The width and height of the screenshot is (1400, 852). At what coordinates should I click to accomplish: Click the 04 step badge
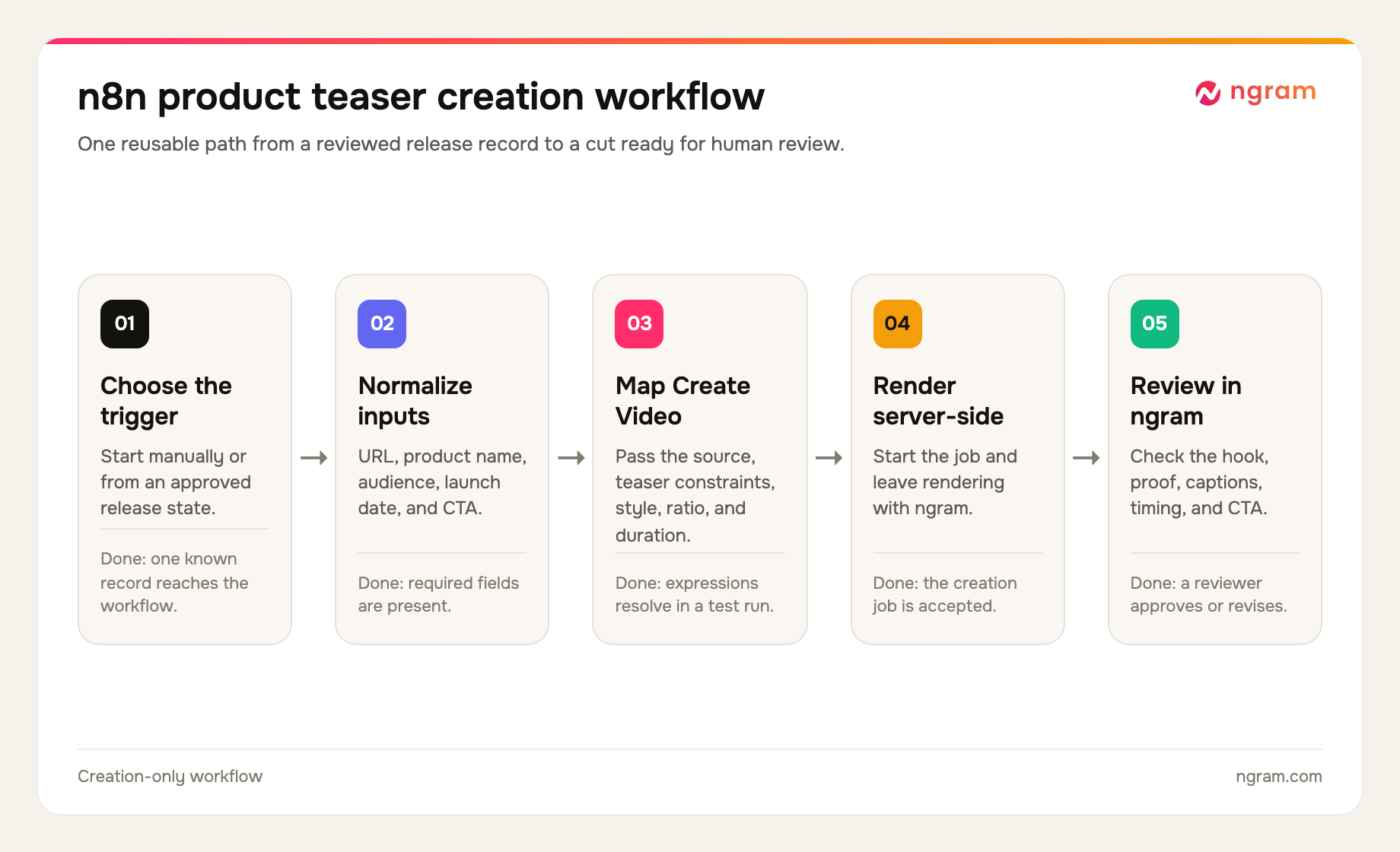point(898,324)
